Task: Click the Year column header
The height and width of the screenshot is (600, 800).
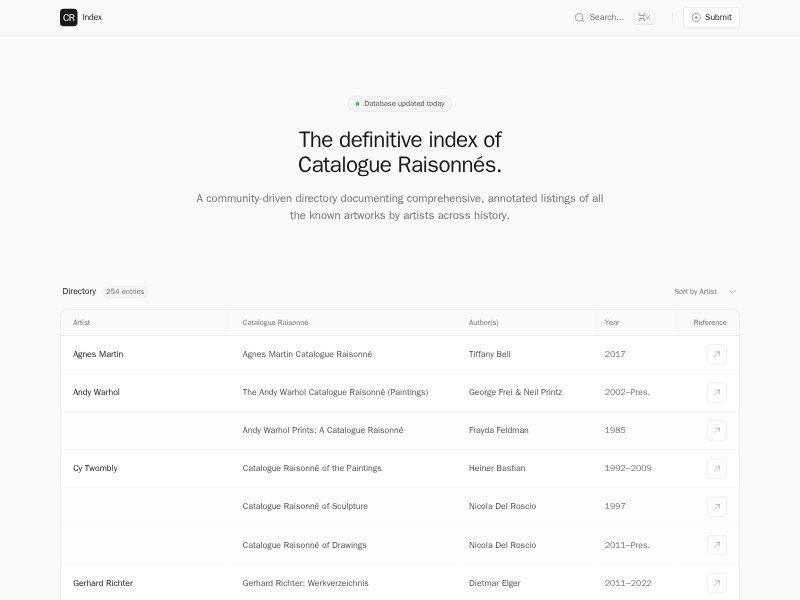Action: click(x=611, y=322)
